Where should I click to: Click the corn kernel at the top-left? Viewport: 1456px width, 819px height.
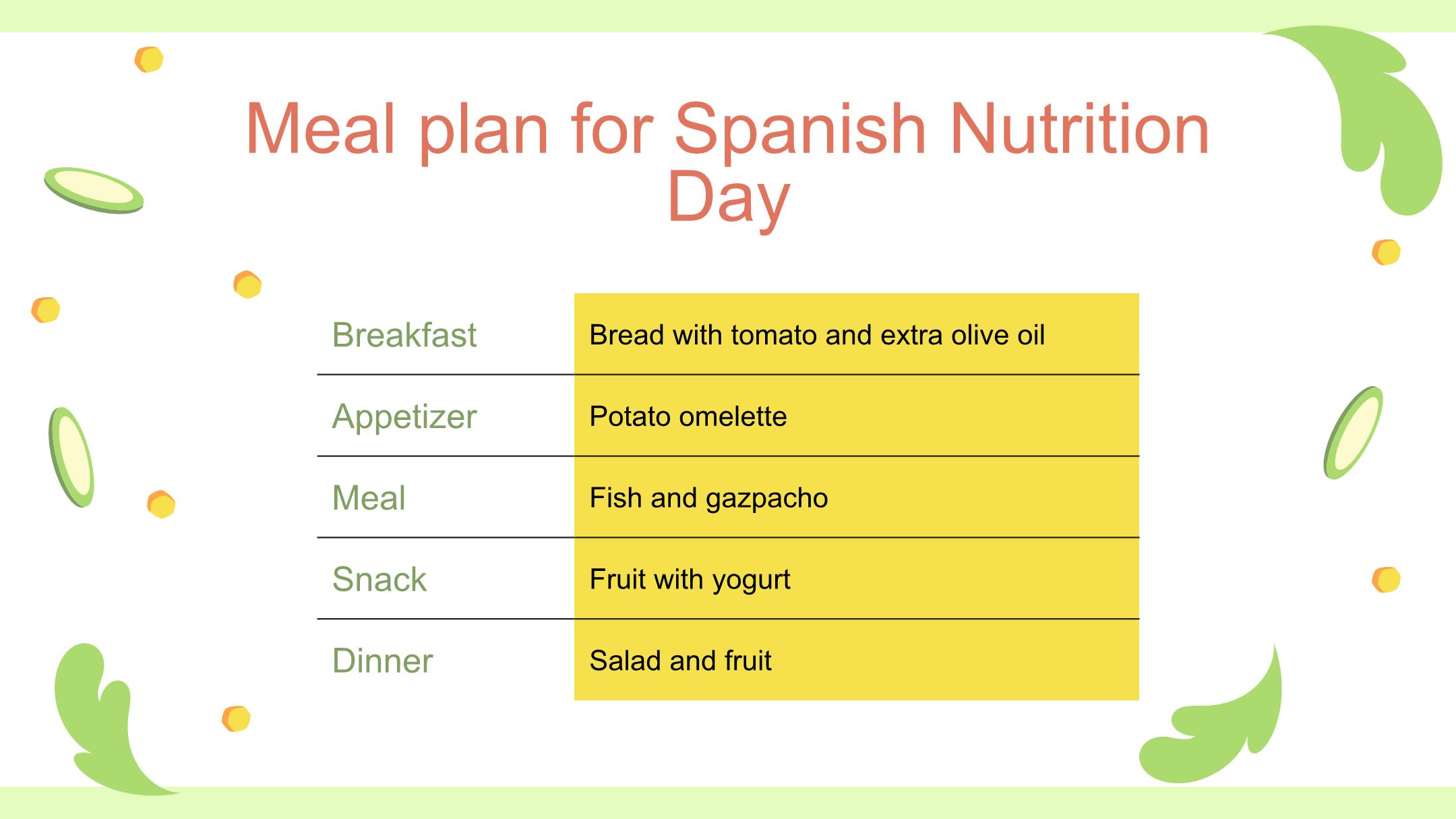149,59
